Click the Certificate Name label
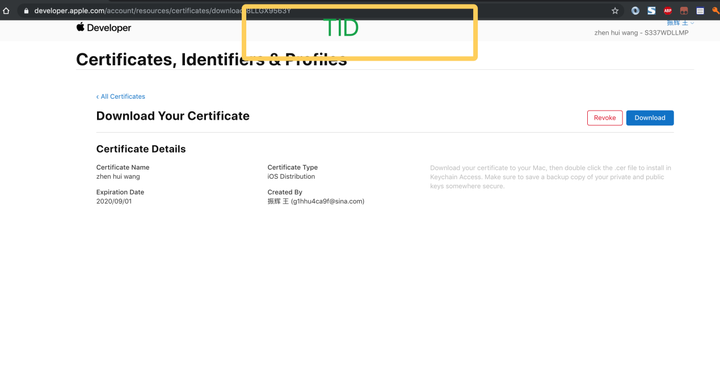 point(123,167)
